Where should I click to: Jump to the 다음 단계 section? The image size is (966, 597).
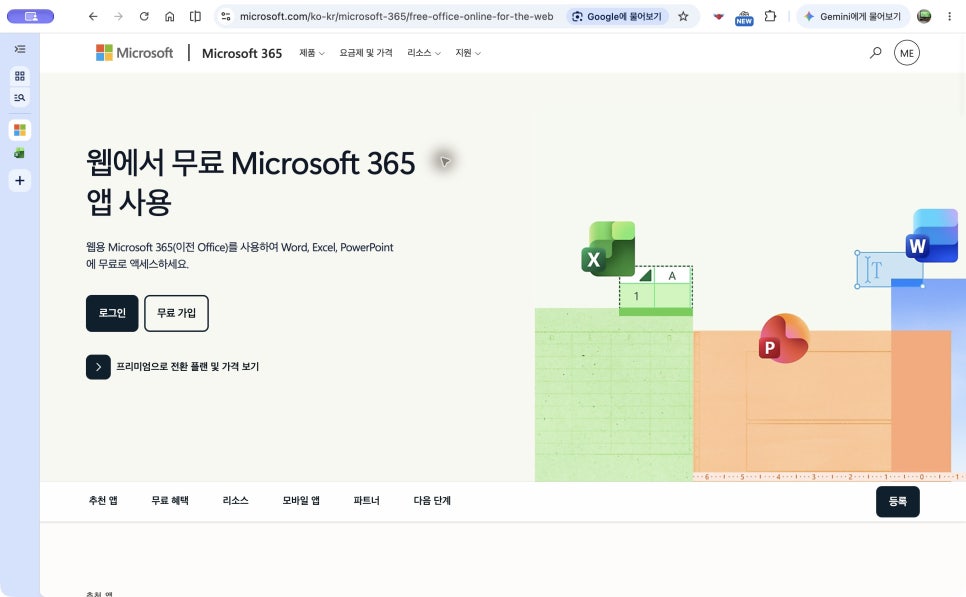(432, 500)
